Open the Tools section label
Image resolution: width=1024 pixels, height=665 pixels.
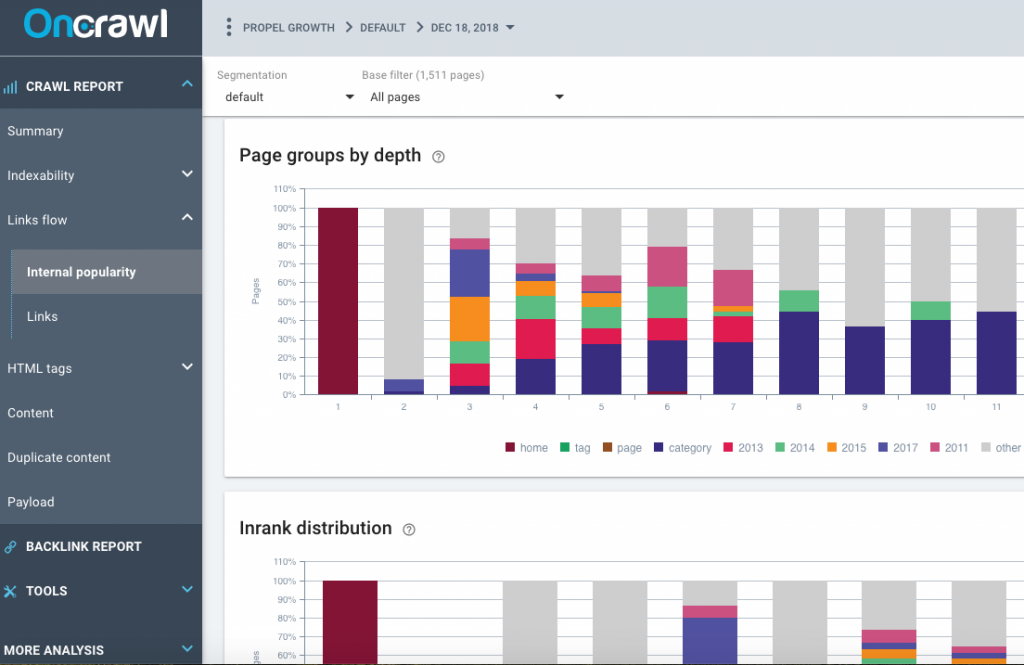tap(46, 591)
